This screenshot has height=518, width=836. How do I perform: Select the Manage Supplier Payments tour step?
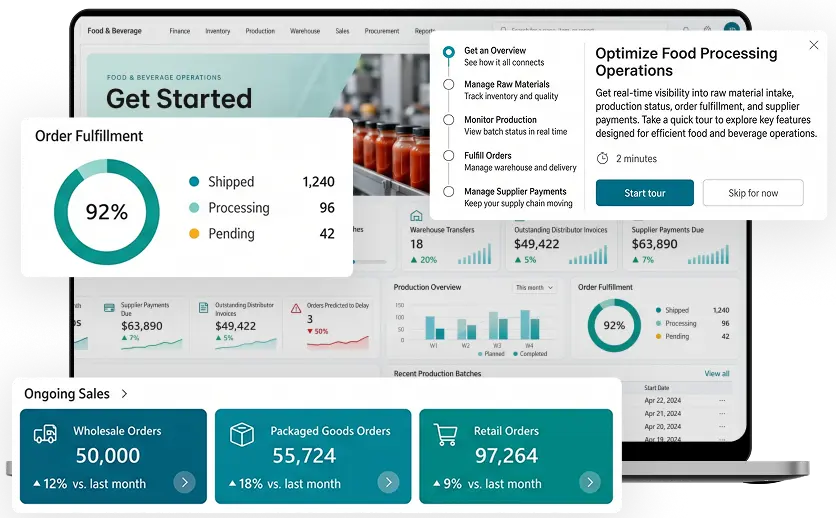coord(508,197)
